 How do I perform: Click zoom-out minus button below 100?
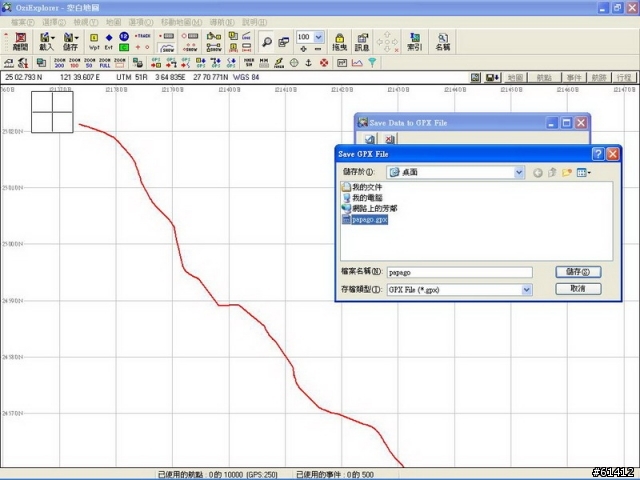tap(318, 49)
